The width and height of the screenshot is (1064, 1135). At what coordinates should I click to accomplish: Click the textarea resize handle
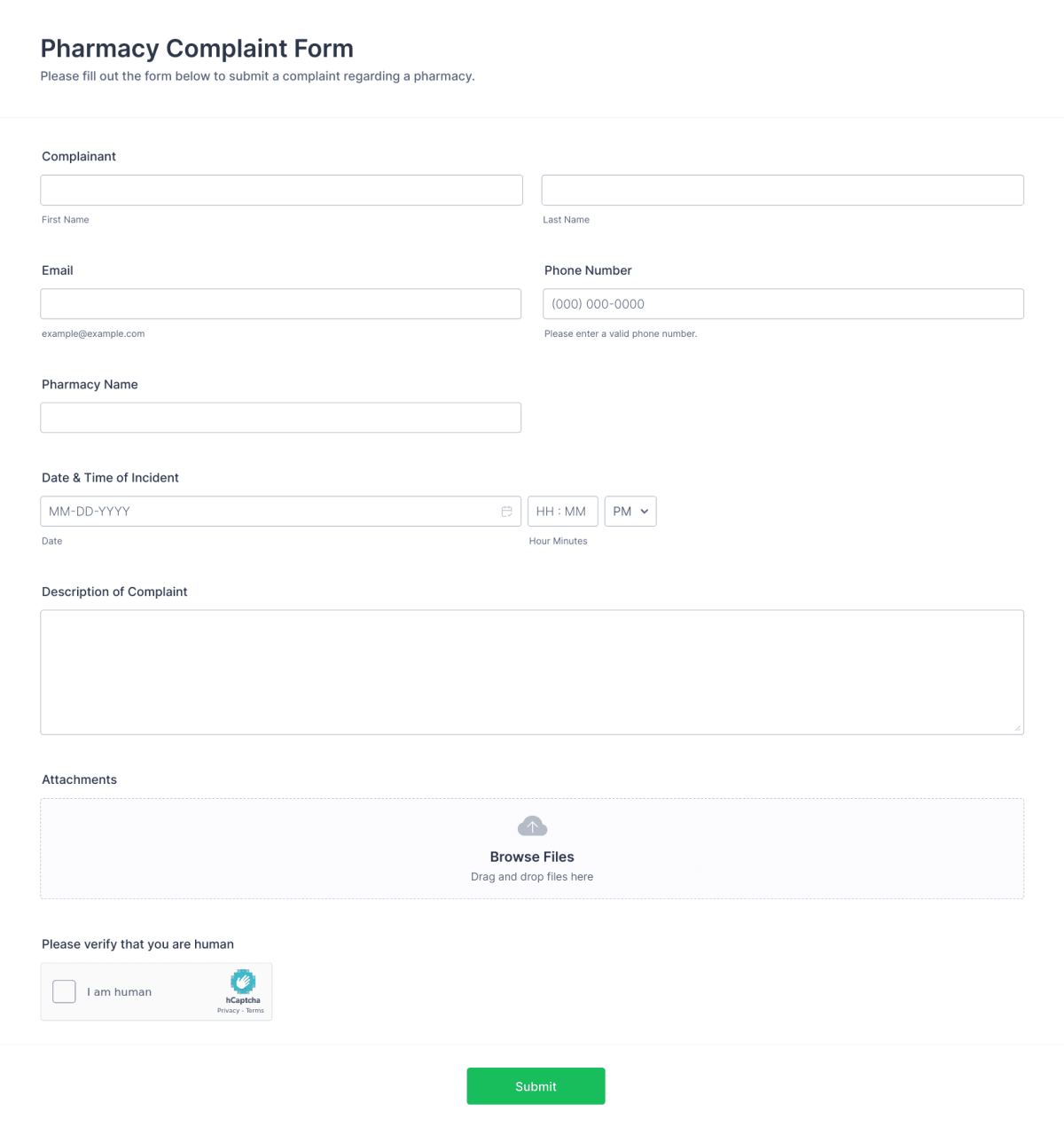tap(1017, 728)
